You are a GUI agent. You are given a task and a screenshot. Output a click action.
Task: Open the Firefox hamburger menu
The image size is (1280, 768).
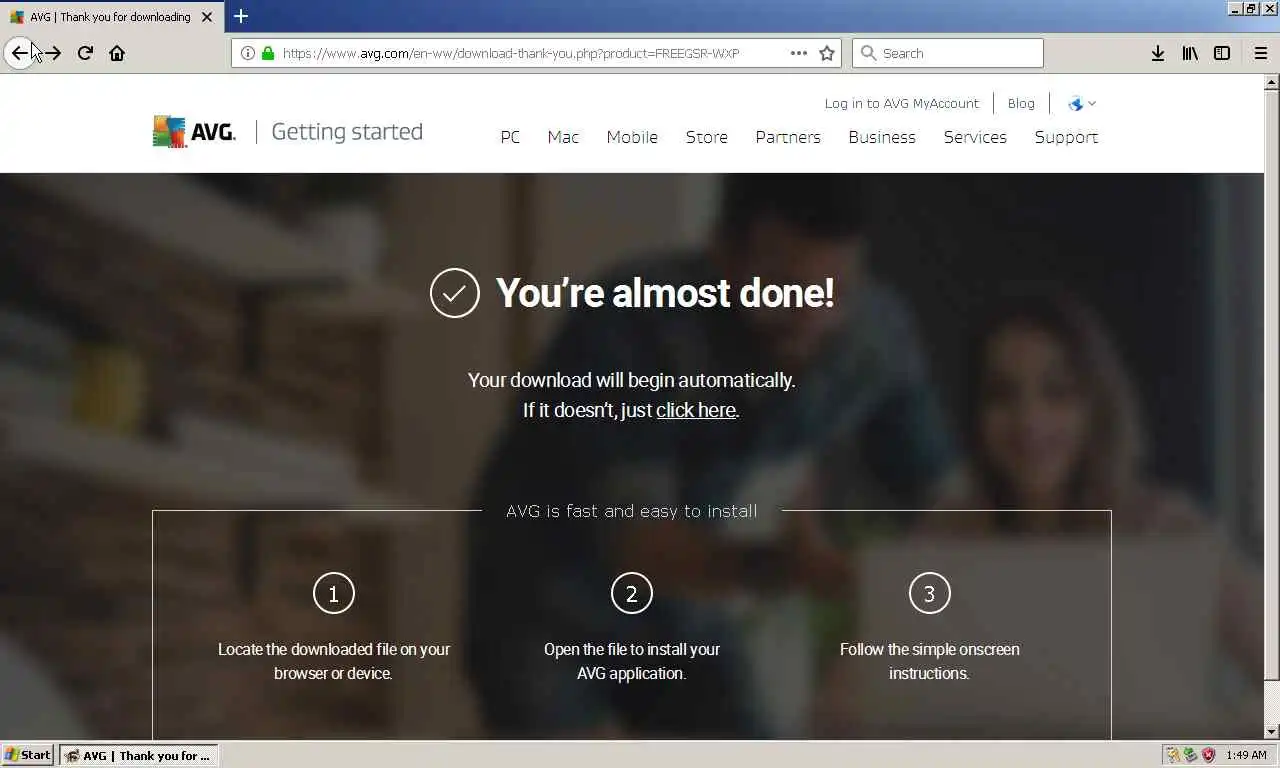[x=1261, y=53]
